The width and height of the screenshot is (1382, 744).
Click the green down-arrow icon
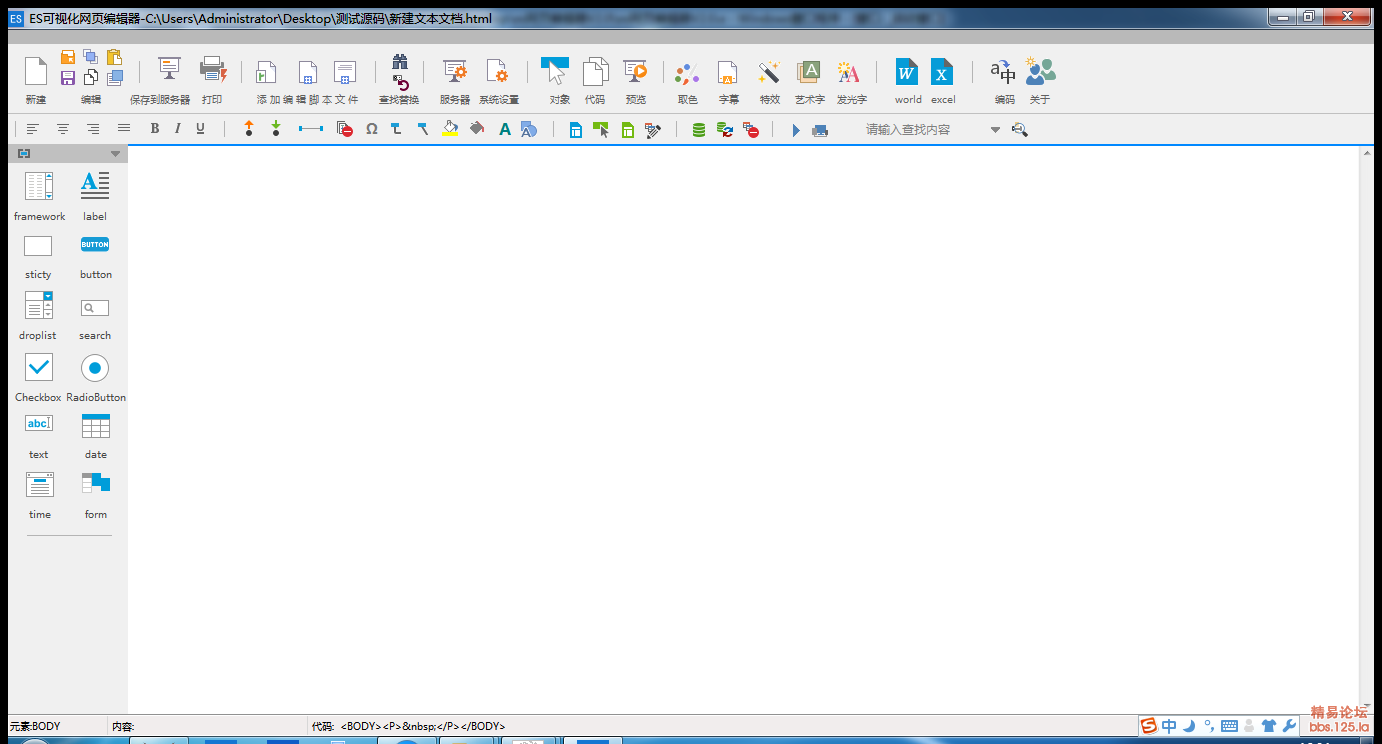(x=276, y=129)
